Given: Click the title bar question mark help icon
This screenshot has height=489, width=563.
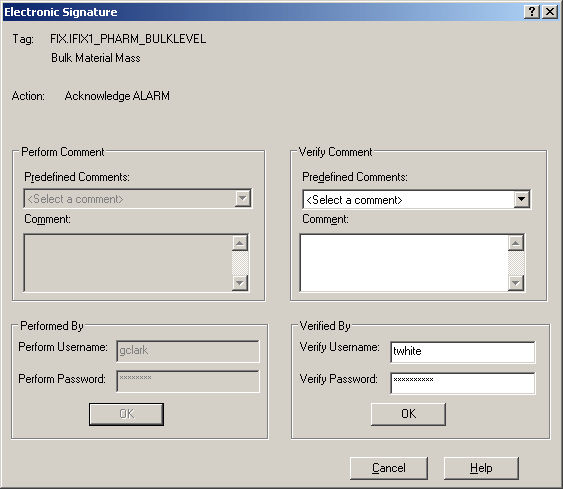Looking at the screenshot, I should pyautogui.click(x=532, y=12).
